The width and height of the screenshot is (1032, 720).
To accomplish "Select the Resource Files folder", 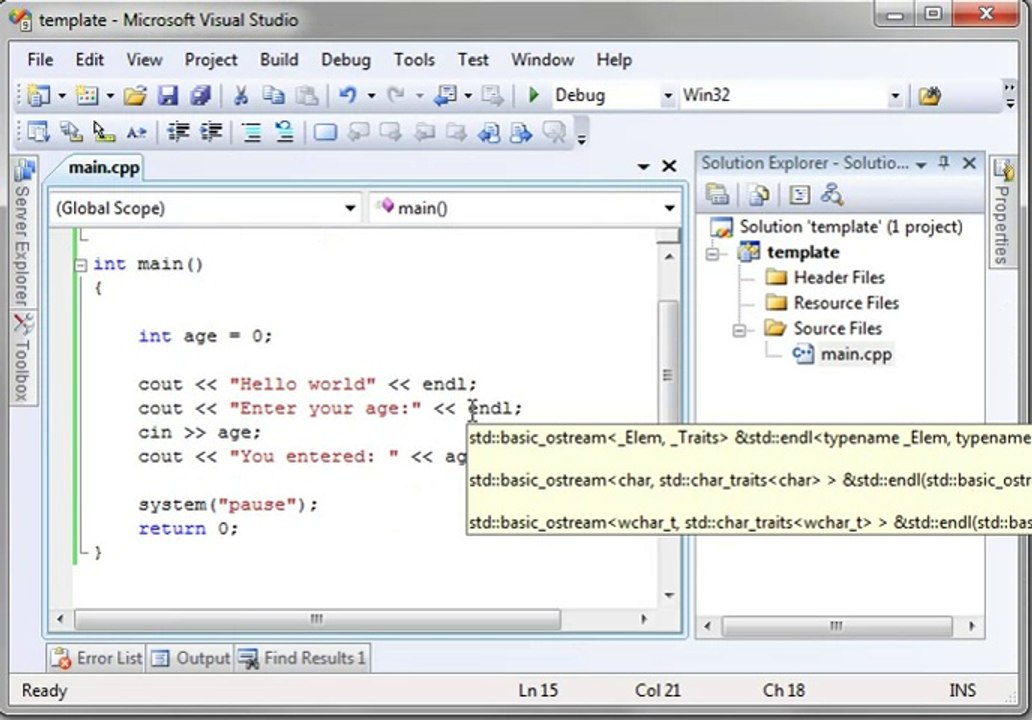I will [x=846, y=303].
